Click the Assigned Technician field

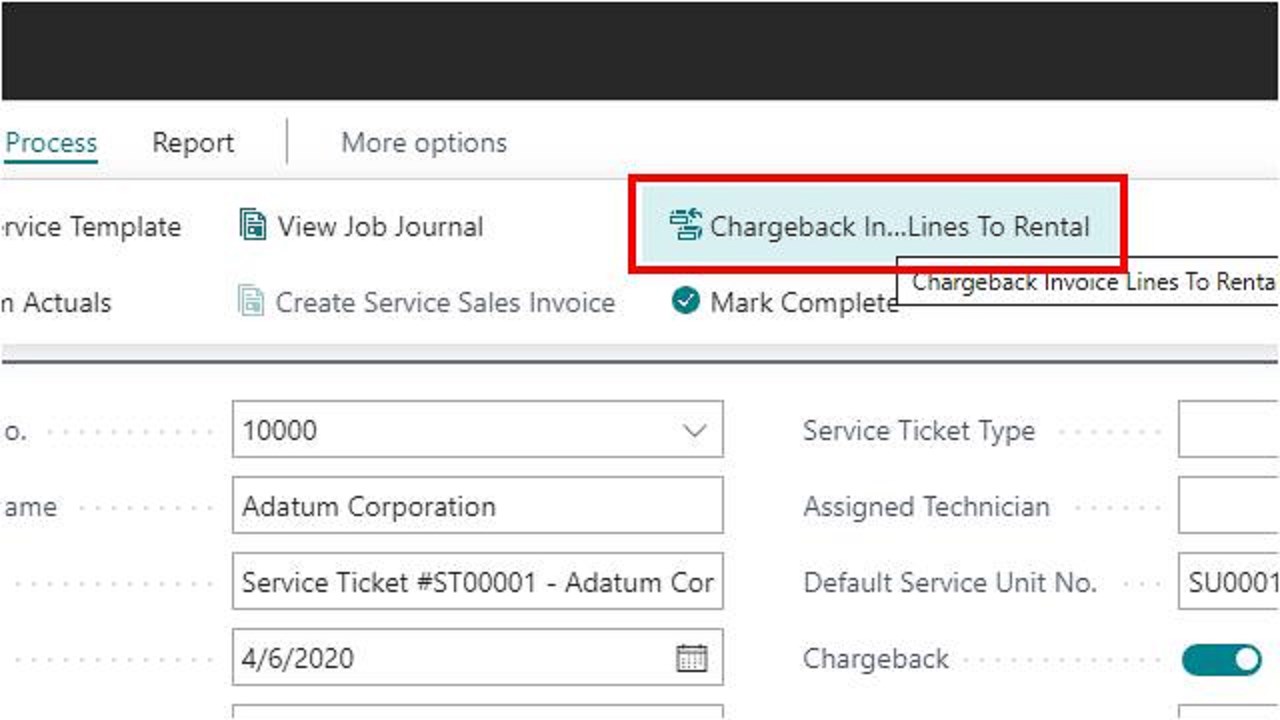click(x=1228, y=506)
